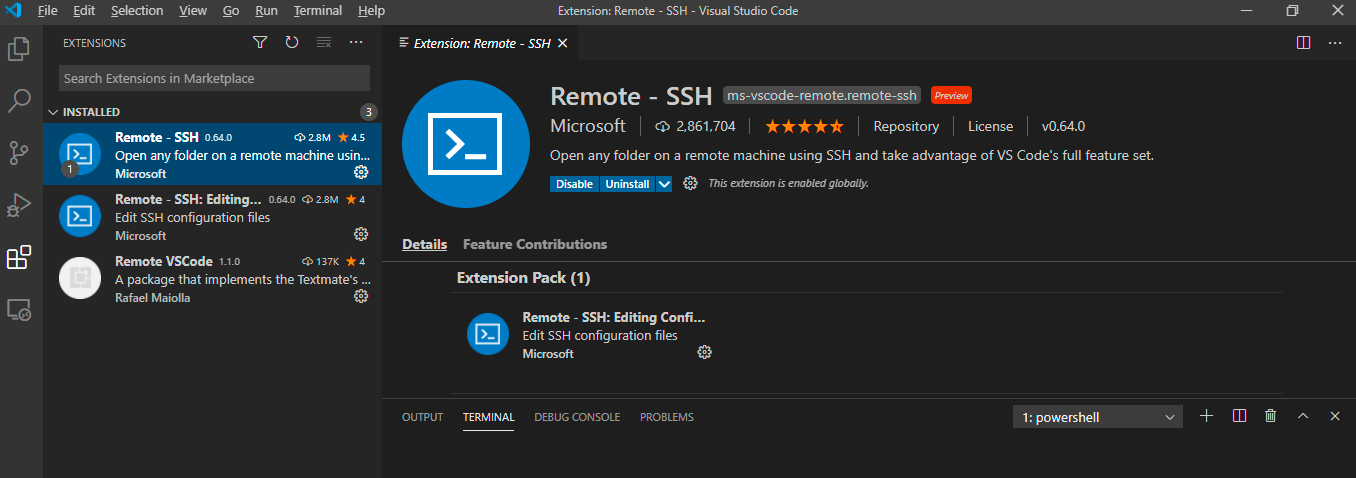
Task: Click in Search Extensions in Marketplace field
Action: click(214, 78)
